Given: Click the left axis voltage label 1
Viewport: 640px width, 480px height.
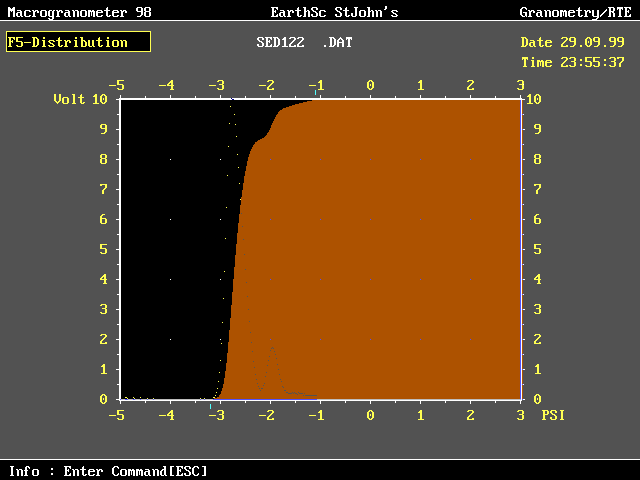Looking at the screenshot, I should click(104, 369).
